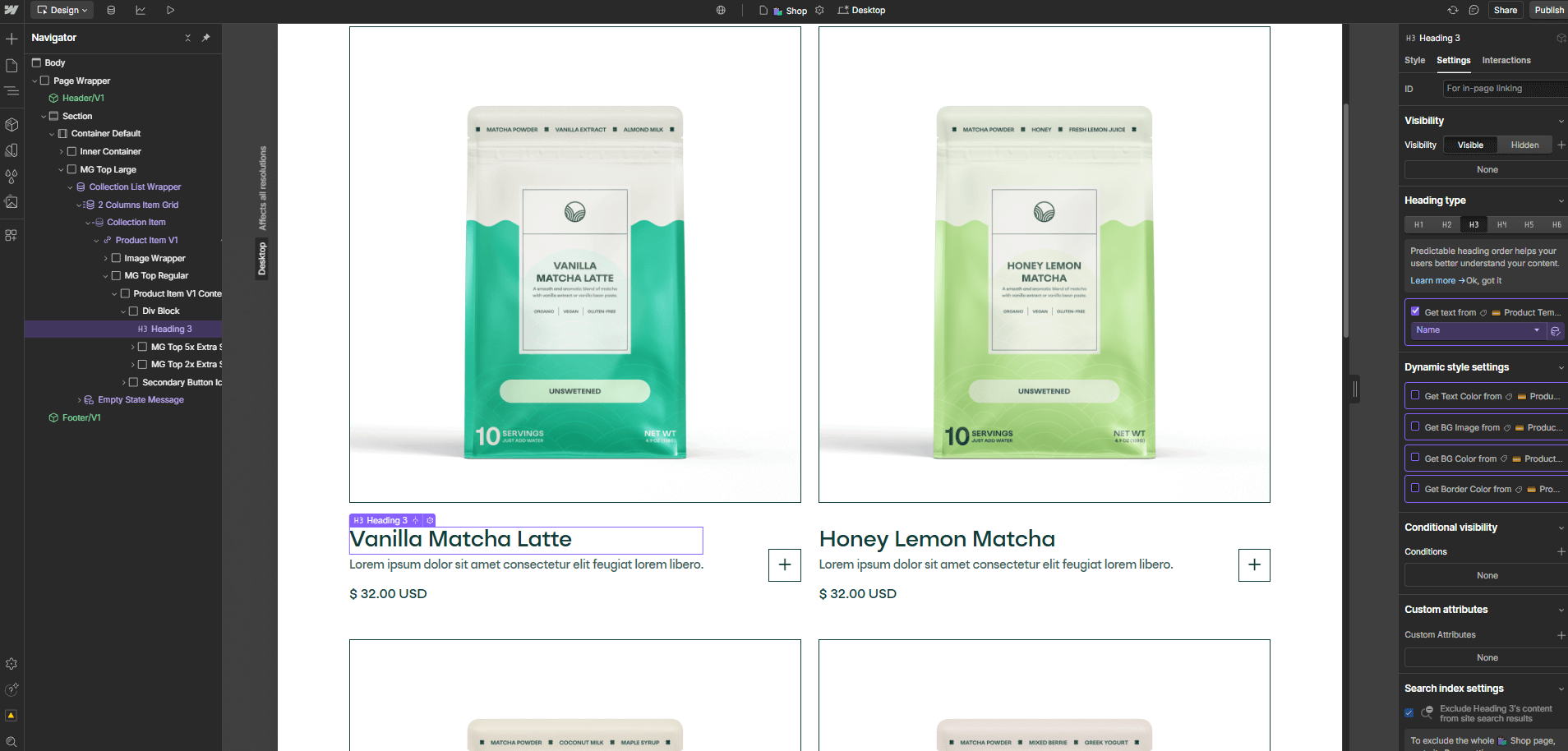
Task: Open the Insights chart icon in top bar
Action: tap(141, 10)
